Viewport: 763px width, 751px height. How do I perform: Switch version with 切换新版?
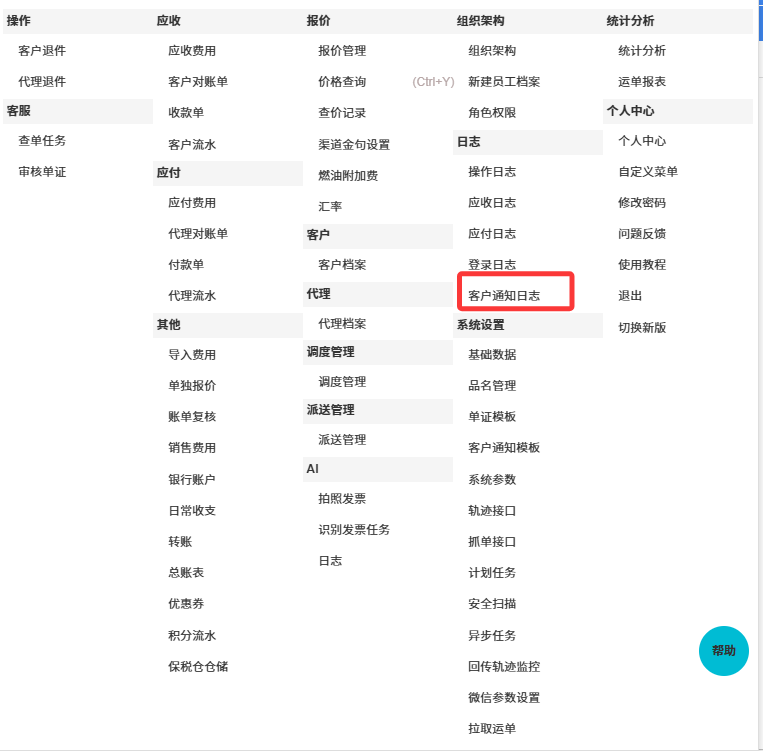pos(642,327)
